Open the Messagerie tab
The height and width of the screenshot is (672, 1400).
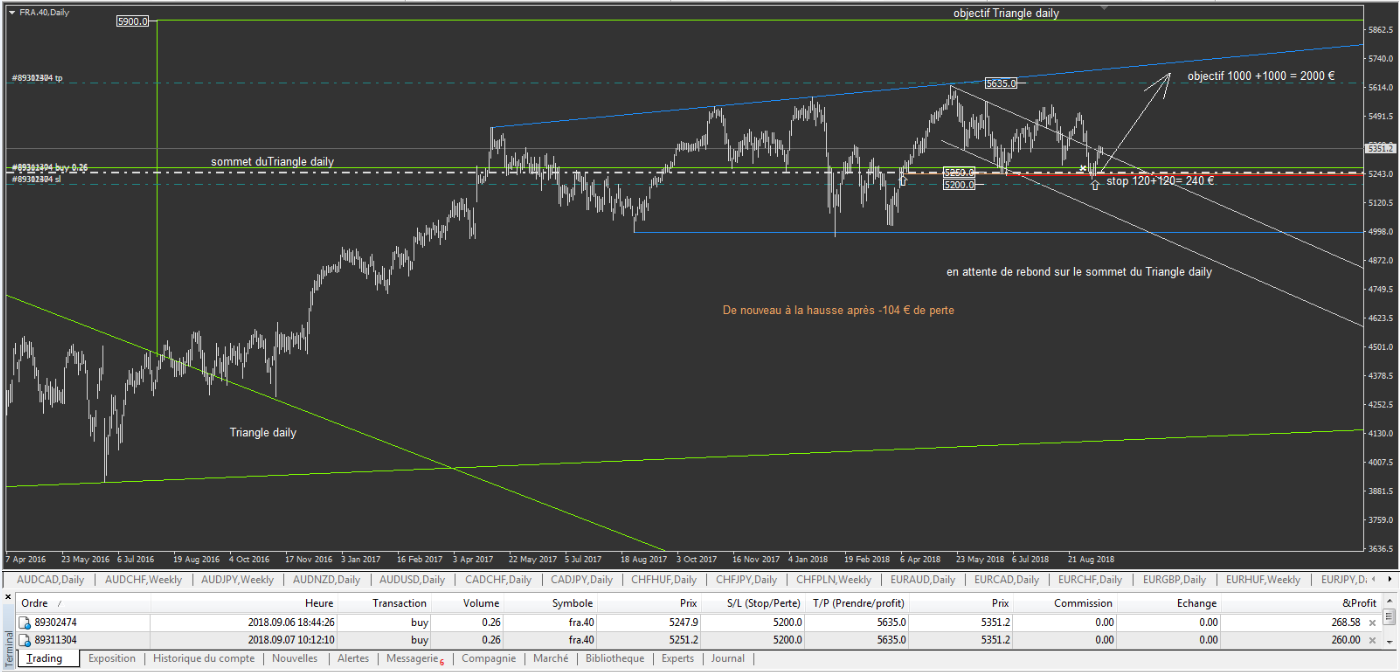(x=412, y=659)
